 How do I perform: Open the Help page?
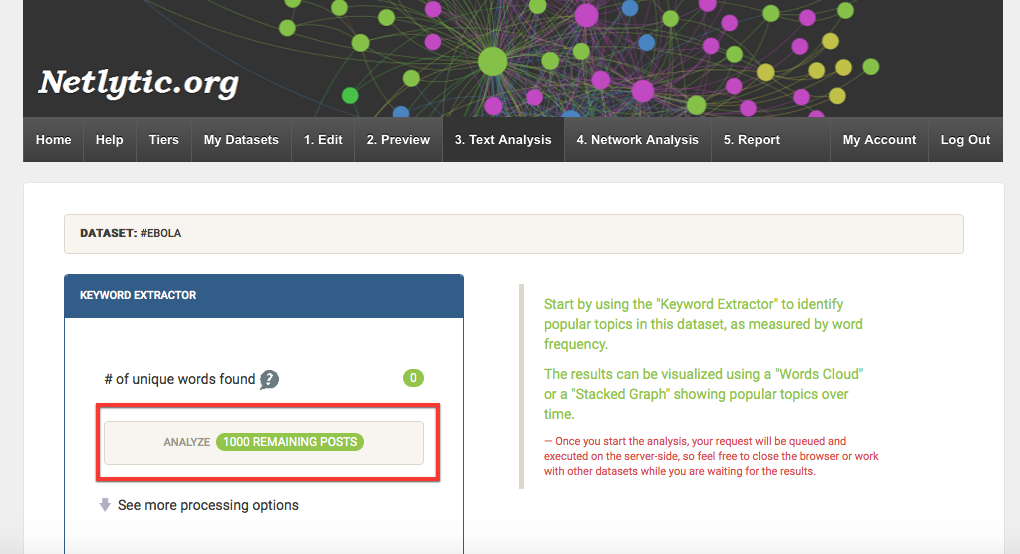point(109,140)
